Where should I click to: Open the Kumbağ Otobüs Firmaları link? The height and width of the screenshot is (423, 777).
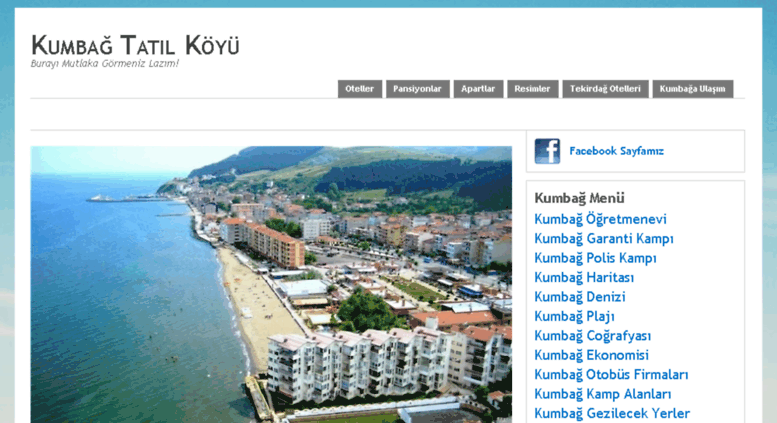[x=611, y=374]
